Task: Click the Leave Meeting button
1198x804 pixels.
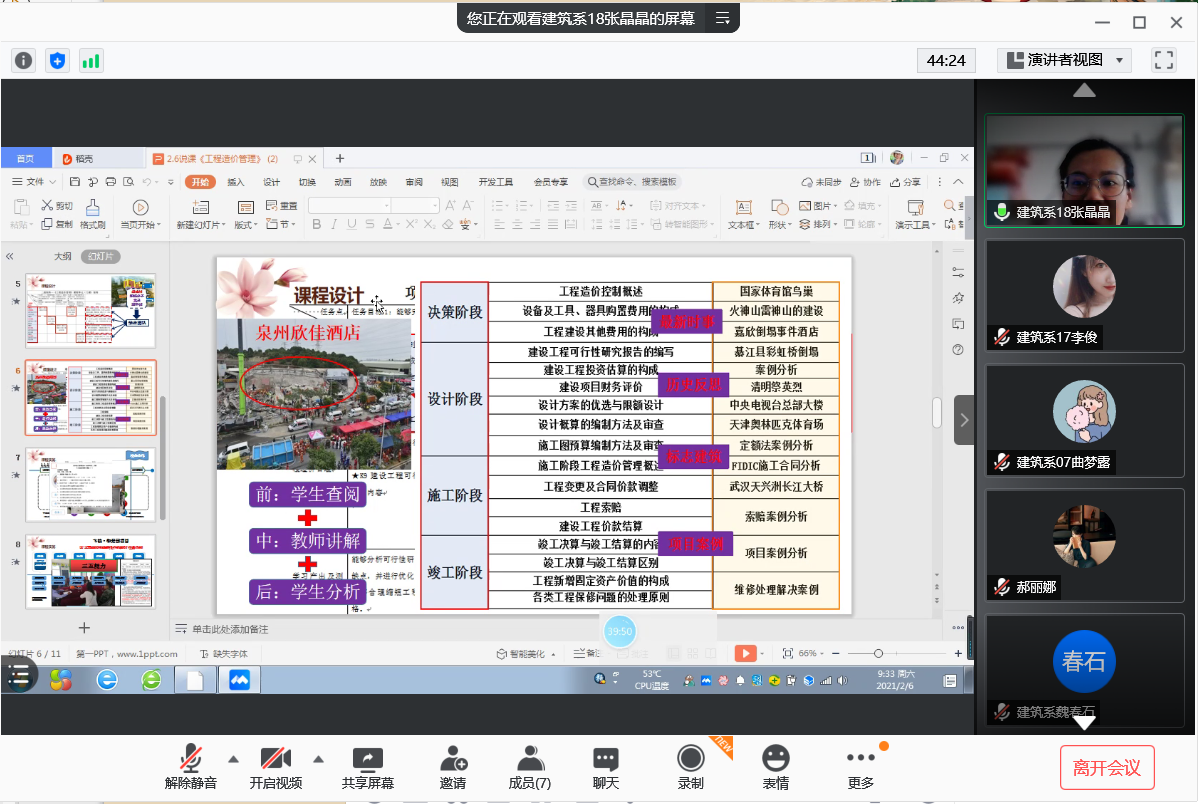Action: tap(1107, 768)
